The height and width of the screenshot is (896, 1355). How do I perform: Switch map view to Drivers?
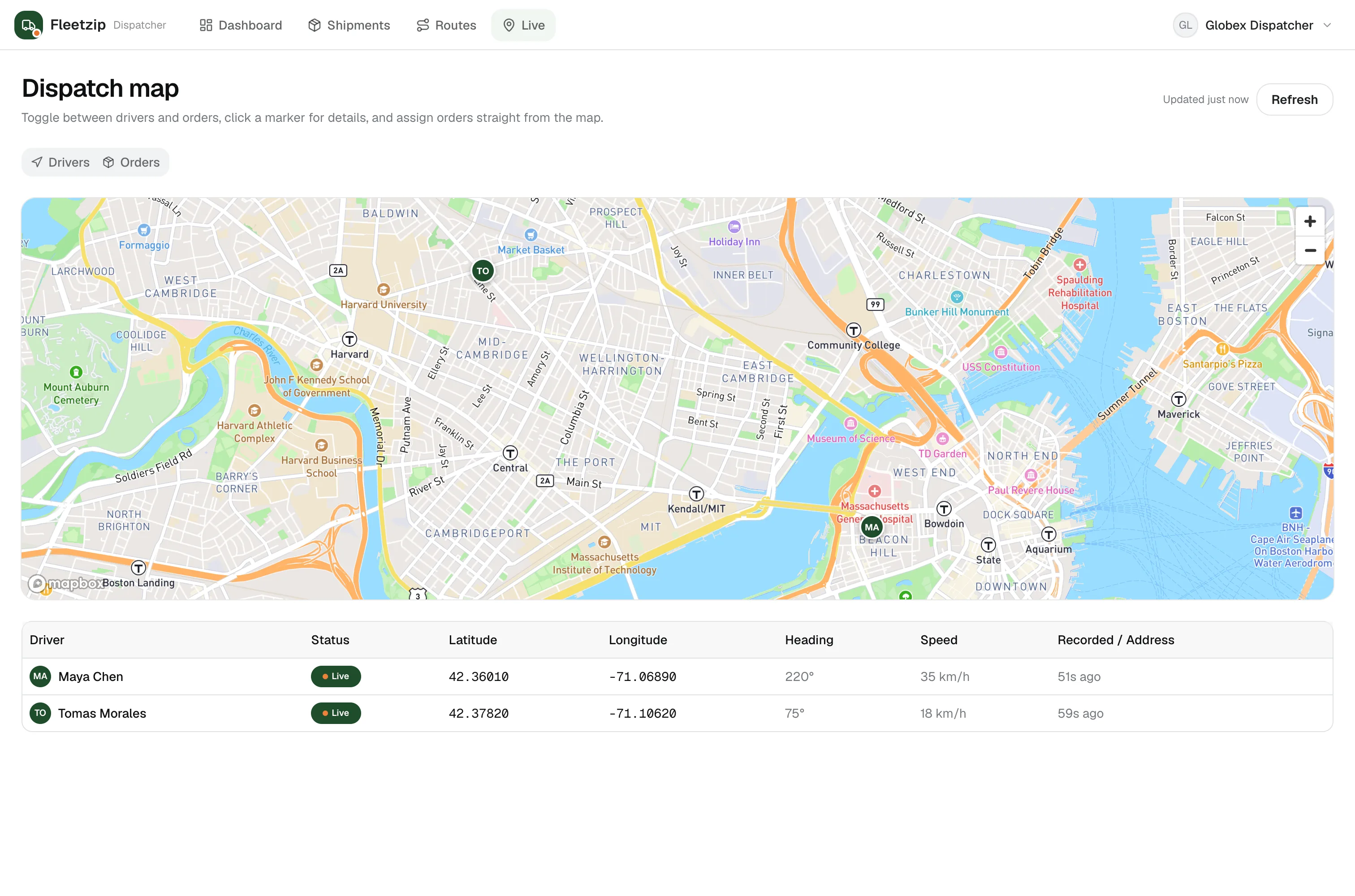click(x=60, y=162)
